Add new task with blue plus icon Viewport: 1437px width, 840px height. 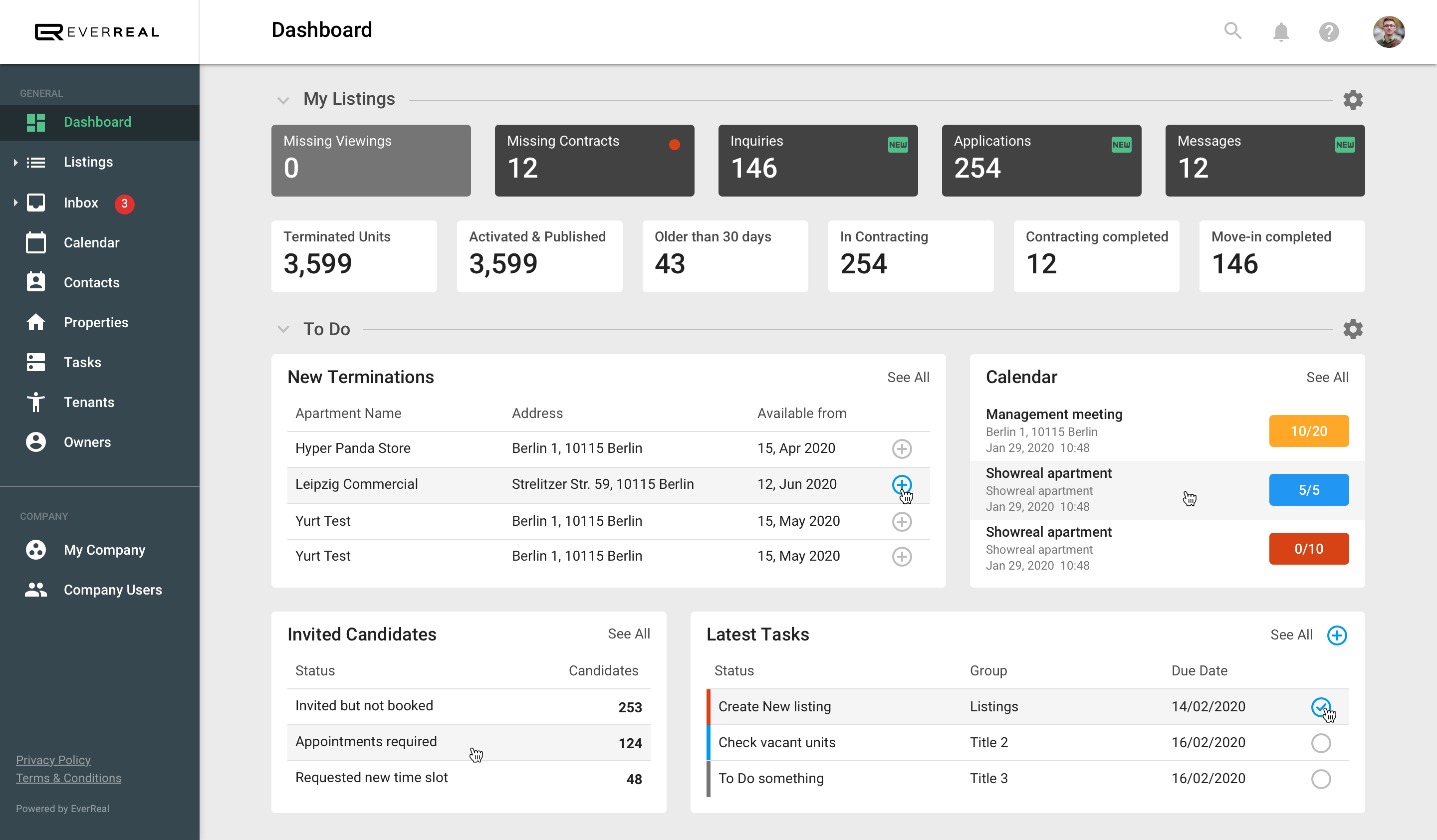[x=1337, y=635]
